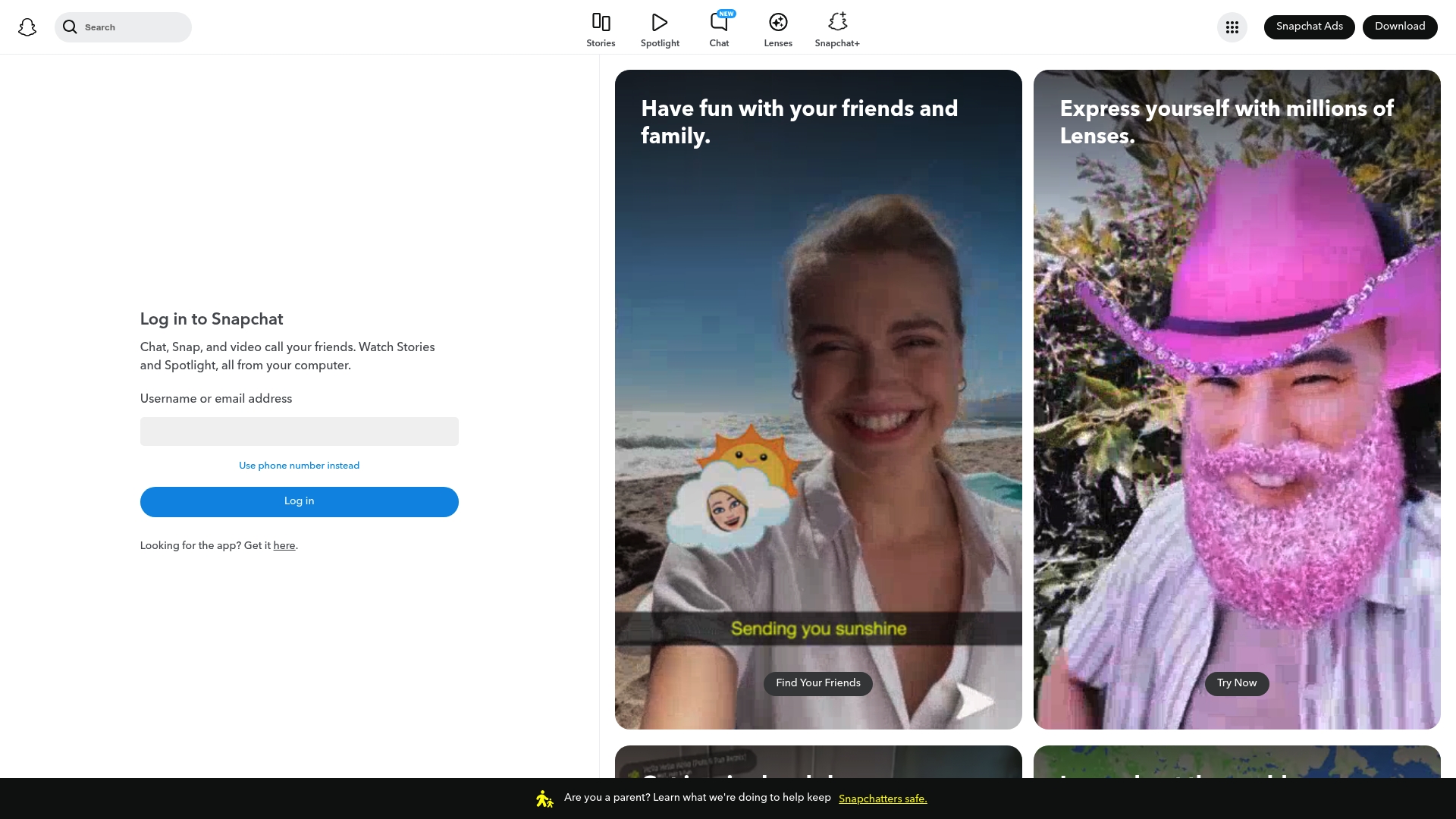Click the parent safety figure icon
Screen dimensions: 1456x819
[544, 798]
